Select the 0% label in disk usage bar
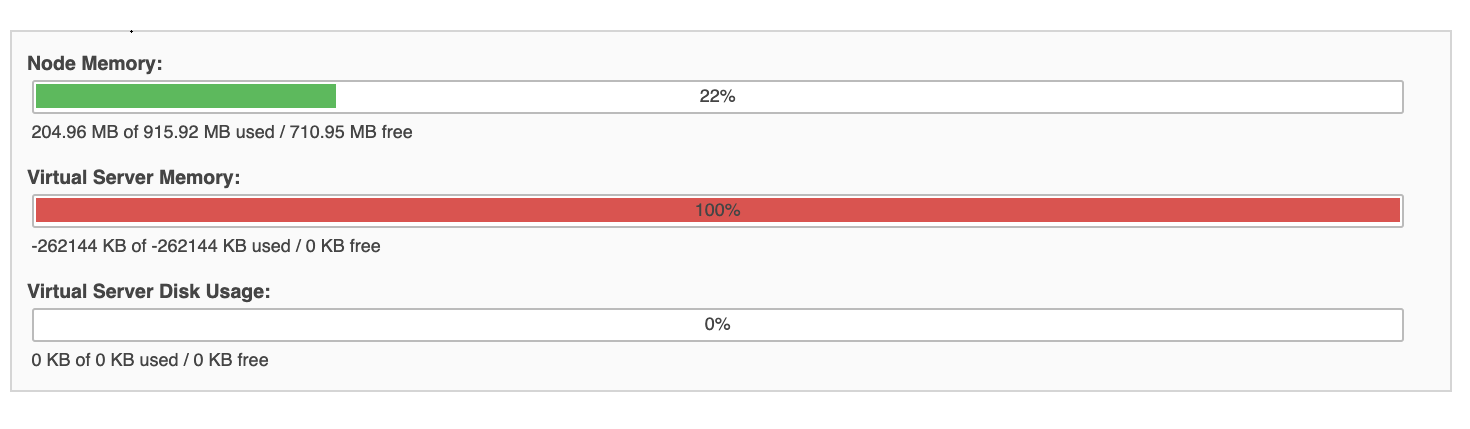 click(x=717, y=324)
